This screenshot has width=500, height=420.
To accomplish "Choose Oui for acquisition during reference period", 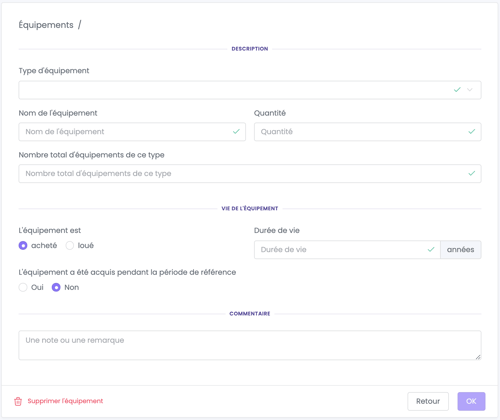I will (23, 287).
